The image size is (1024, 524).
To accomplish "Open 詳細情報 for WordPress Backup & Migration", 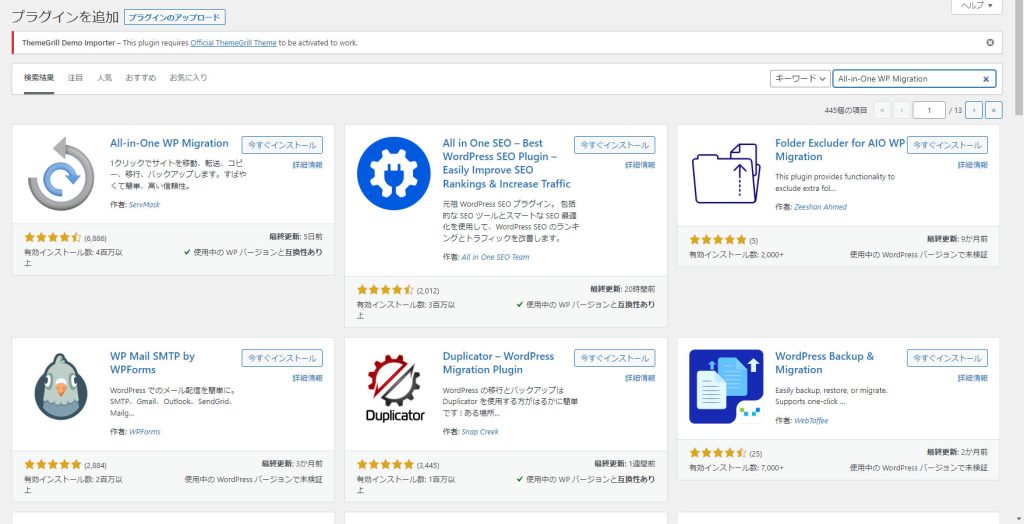I will [972, 378].
